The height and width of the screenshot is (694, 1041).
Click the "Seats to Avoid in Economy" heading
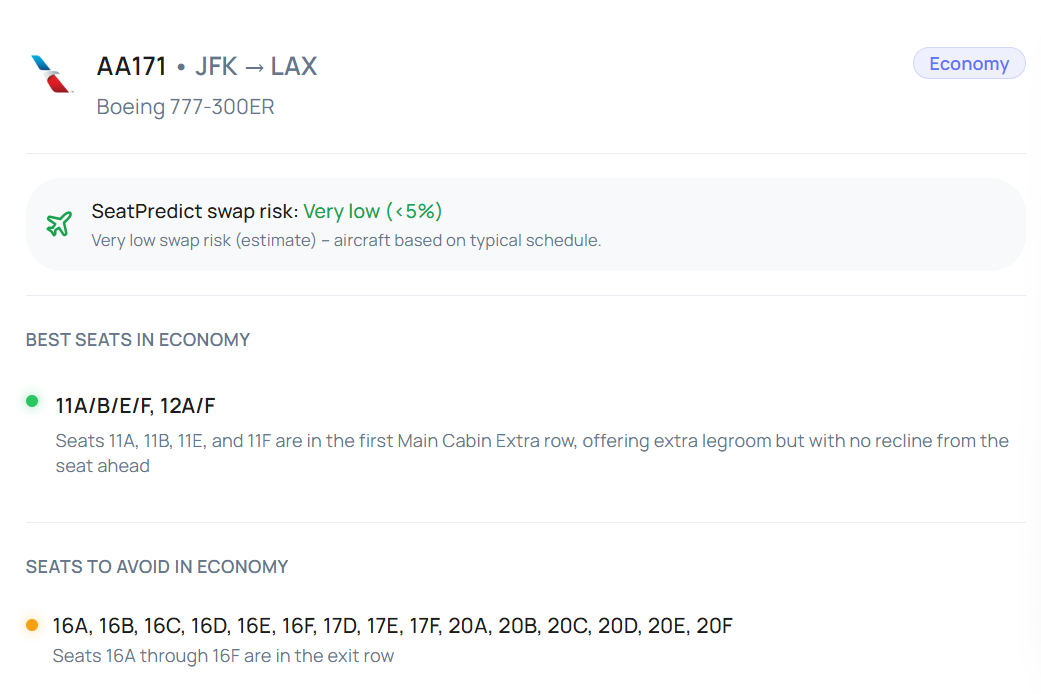(x=157, y=567)
